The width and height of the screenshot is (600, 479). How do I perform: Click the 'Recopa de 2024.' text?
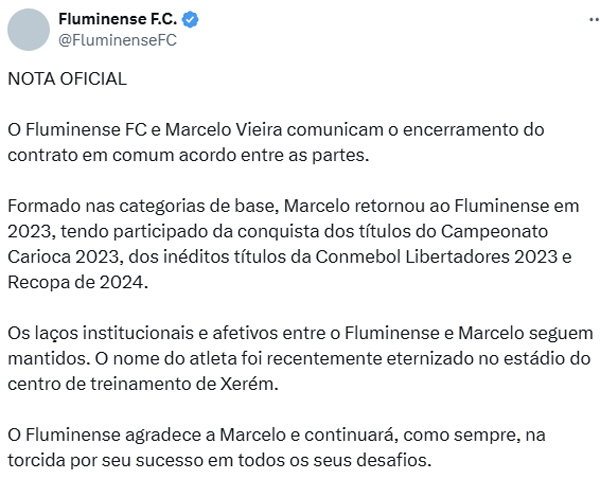78,283
